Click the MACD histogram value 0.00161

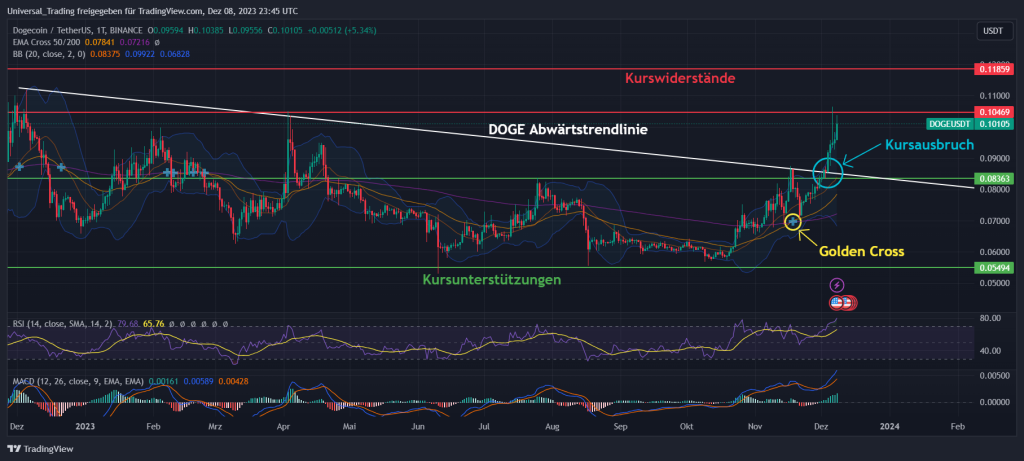pyautogui.click(x=163, y=381)
